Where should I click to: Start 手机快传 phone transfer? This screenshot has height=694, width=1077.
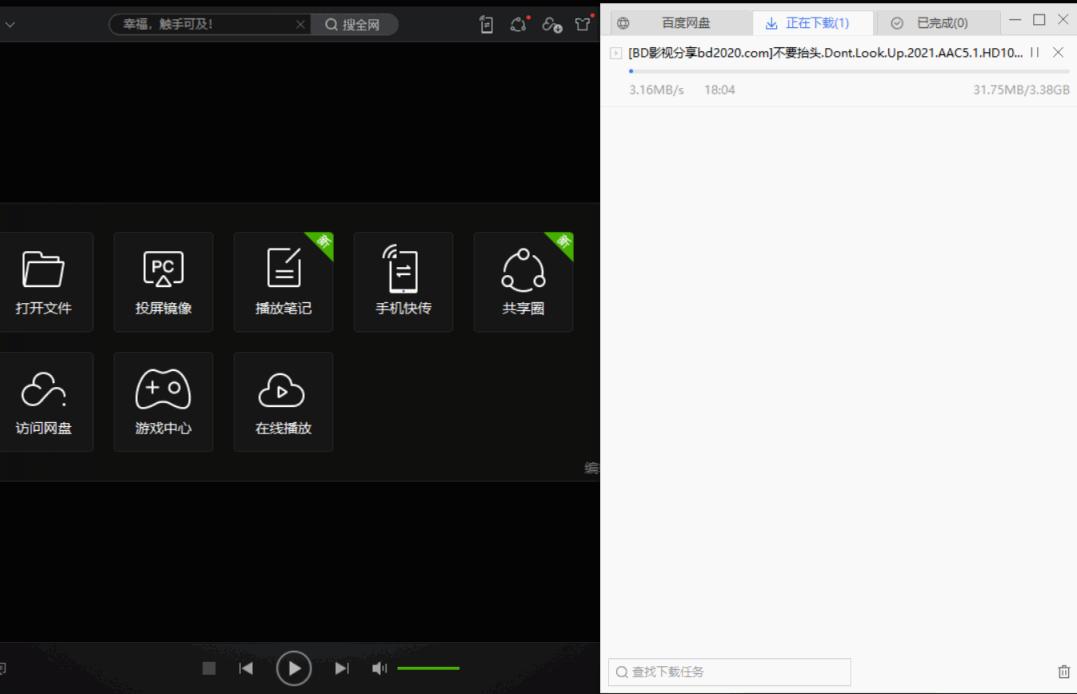coord(403,282)
